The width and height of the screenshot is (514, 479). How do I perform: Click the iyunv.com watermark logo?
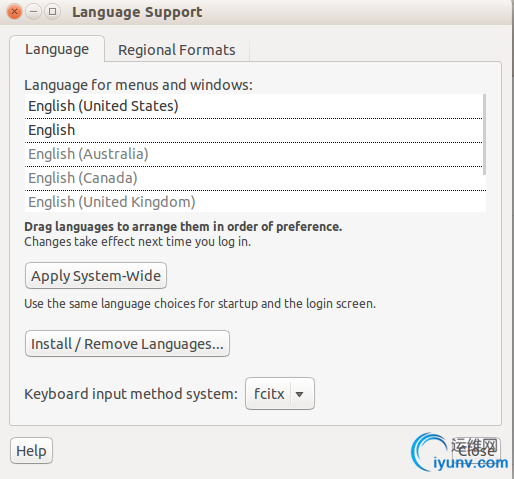[459, 453]
